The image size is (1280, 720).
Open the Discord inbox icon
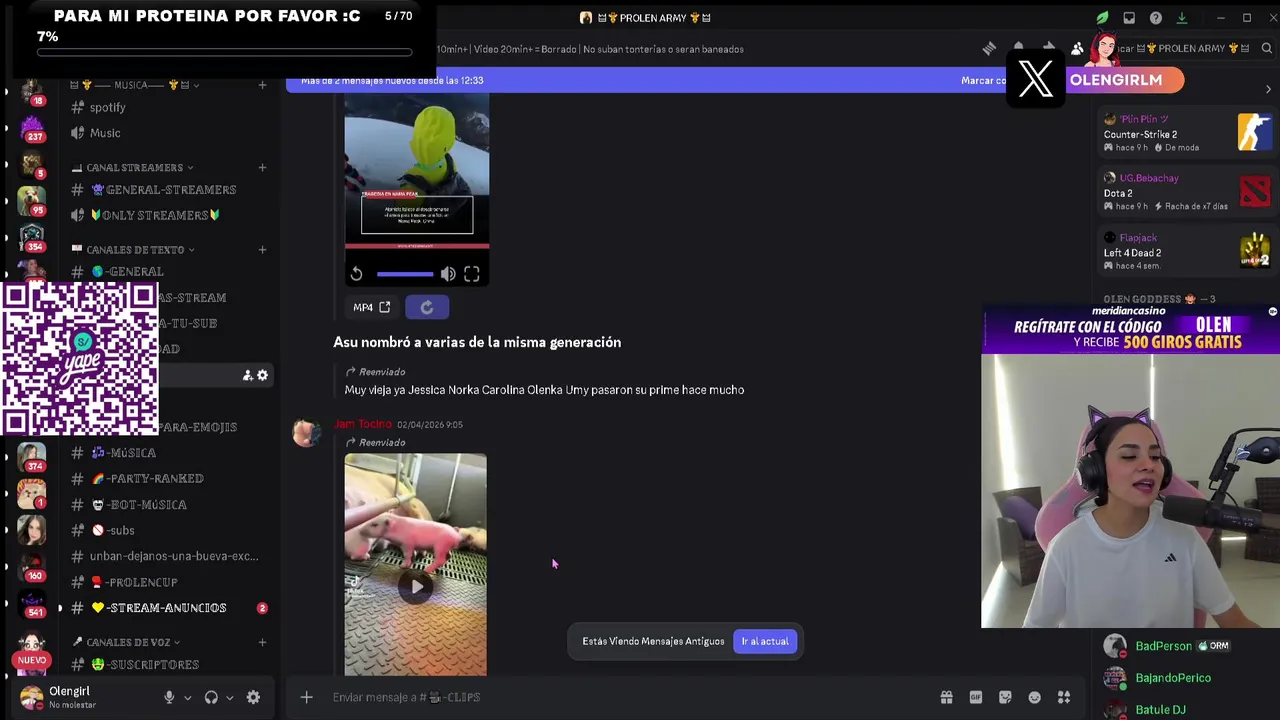pyautogui.click(x=1129, y=17)
